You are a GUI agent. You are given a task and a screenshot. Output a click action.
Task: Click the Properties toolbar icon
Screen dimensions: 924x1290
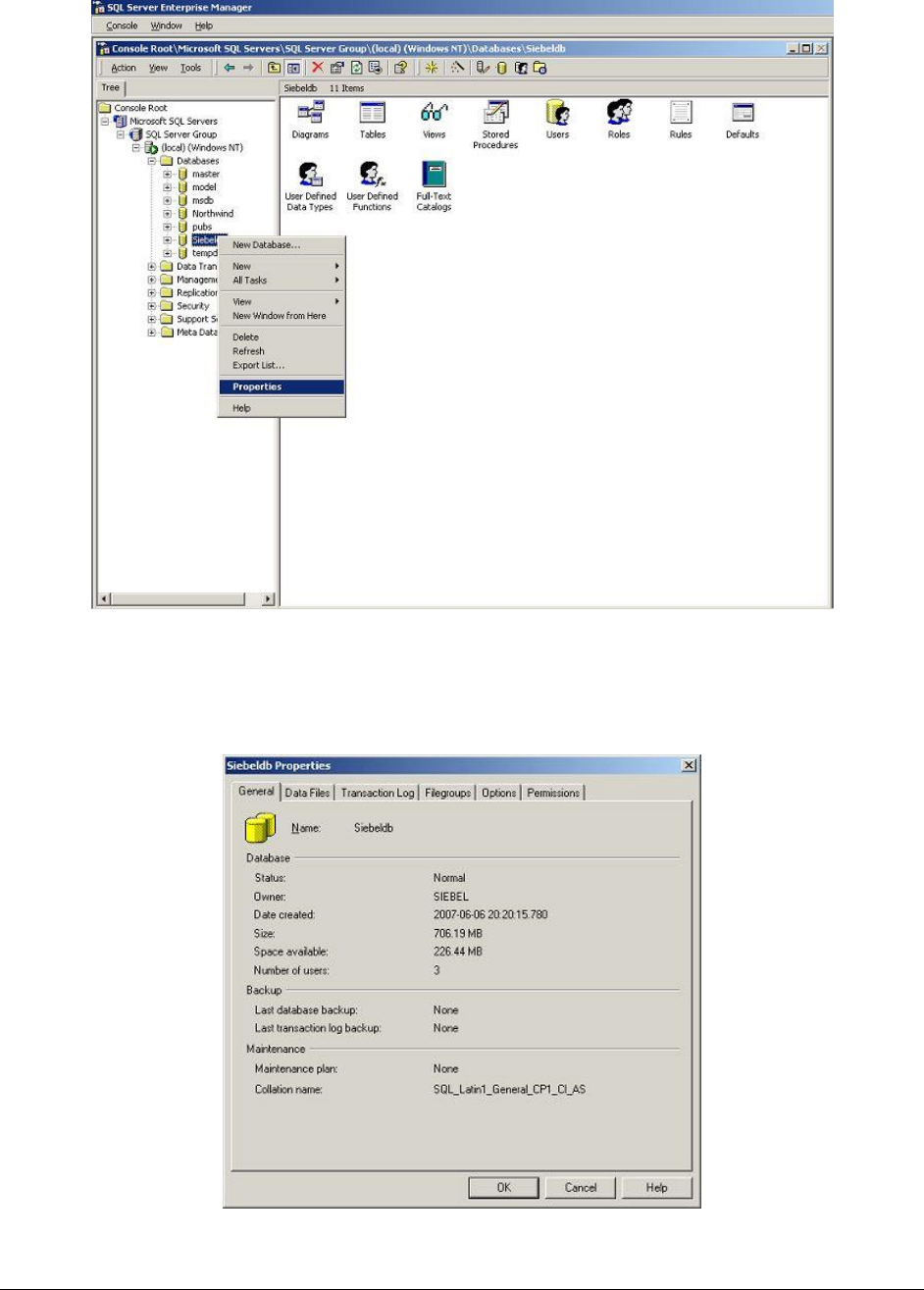tap(336, 68)
